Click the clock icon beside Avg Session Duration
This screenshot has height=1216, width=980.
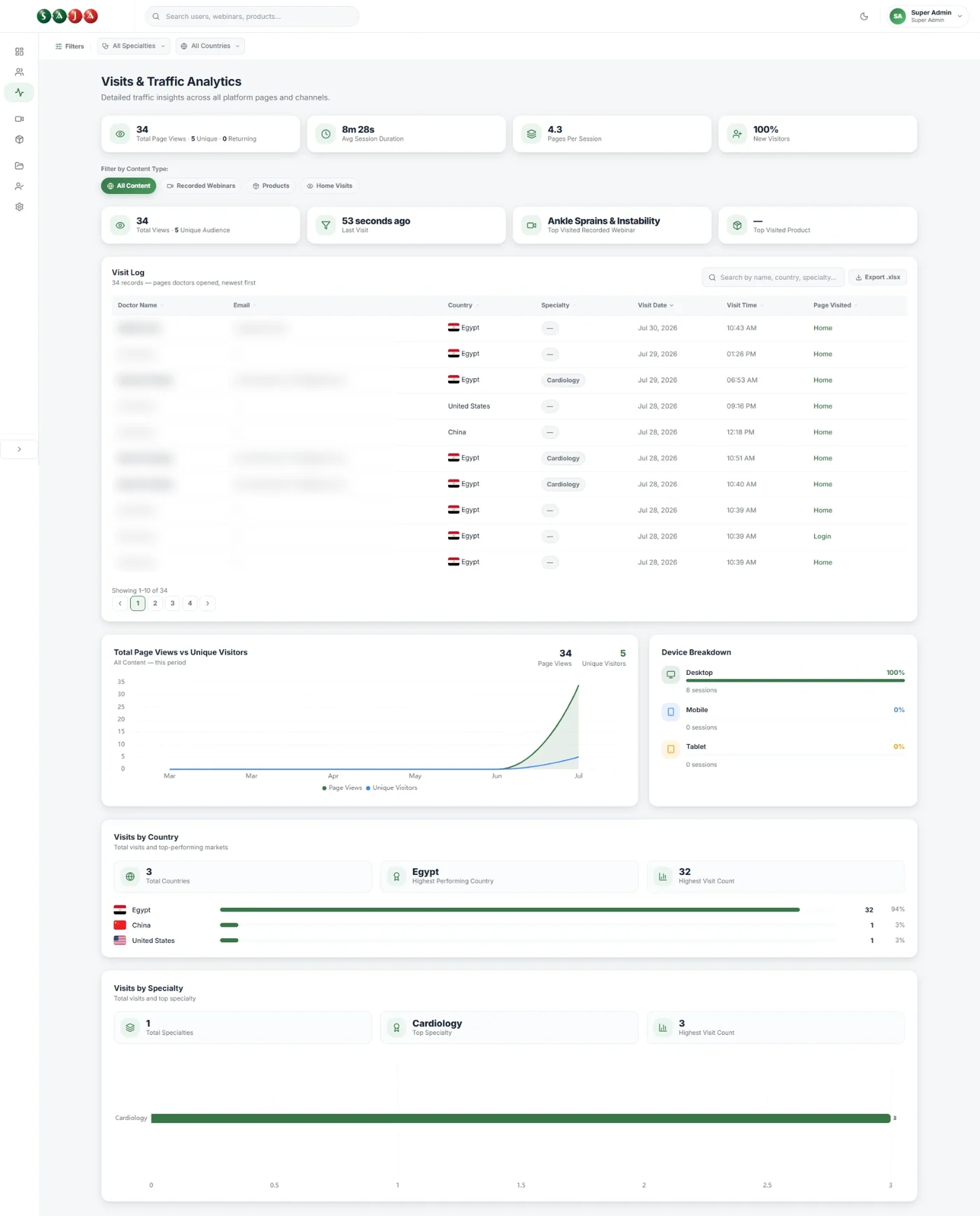tap(325, 134)
